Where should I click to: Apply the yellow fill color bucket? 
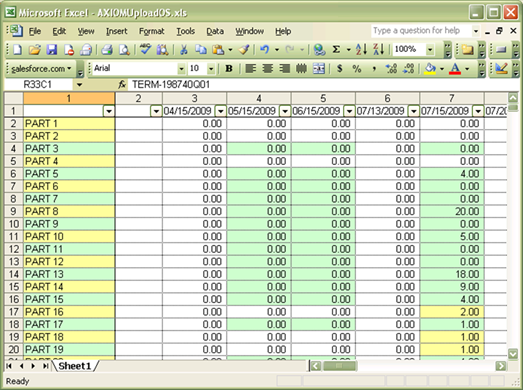pyautogui.click(x=430, y=69)
